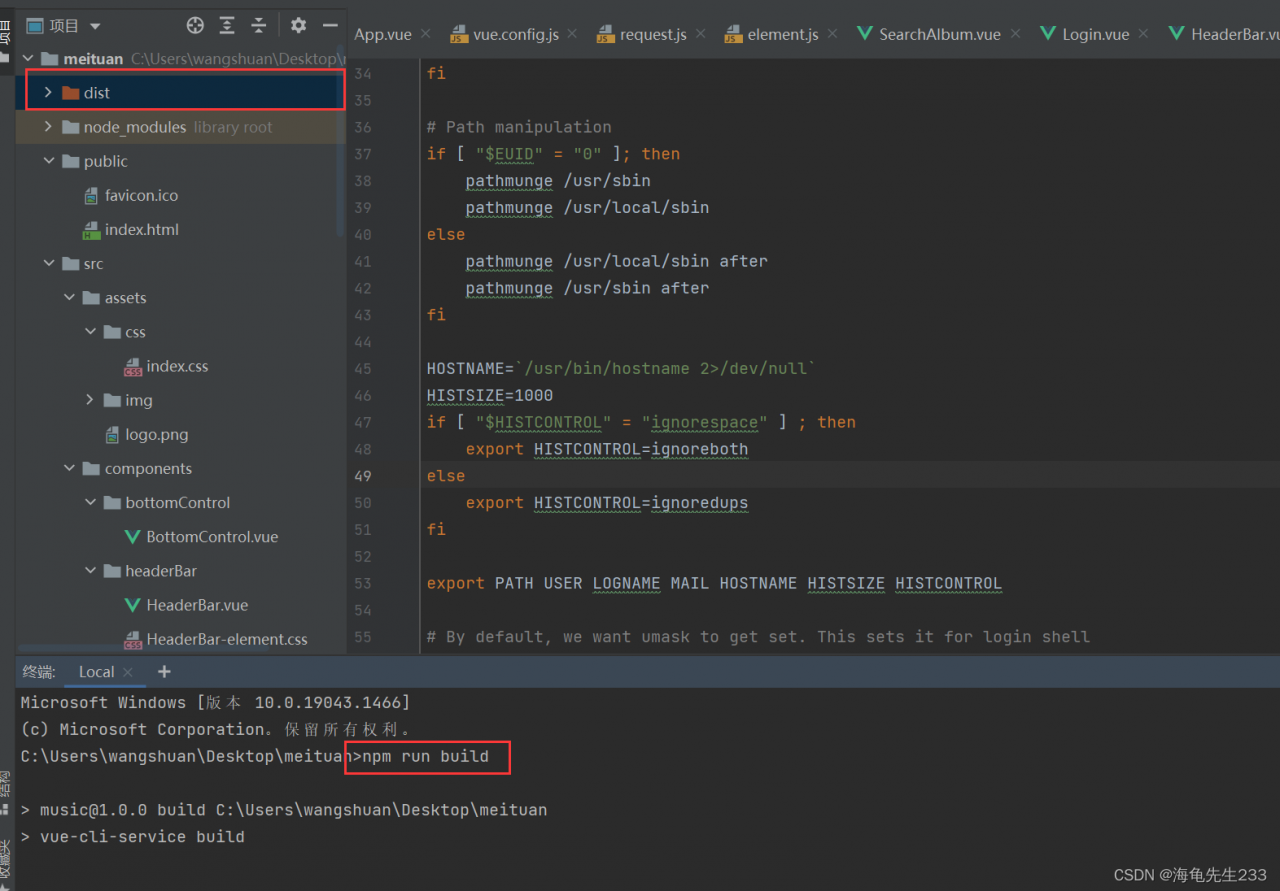Expand the img folder
The image size is (1280, 891).
90,400
